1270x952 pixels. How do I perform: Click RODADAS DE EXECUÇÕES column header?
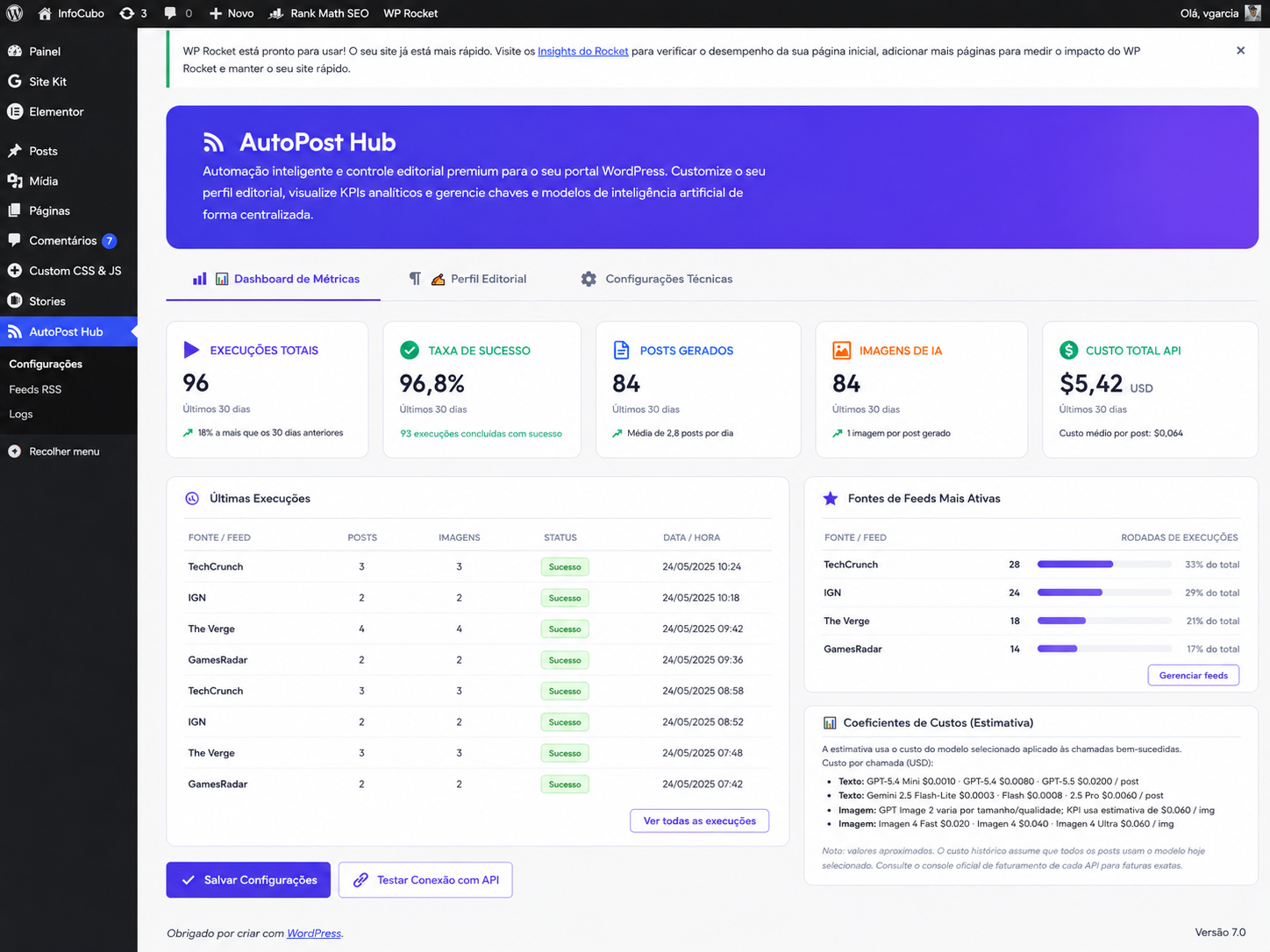coord(1180,537)
